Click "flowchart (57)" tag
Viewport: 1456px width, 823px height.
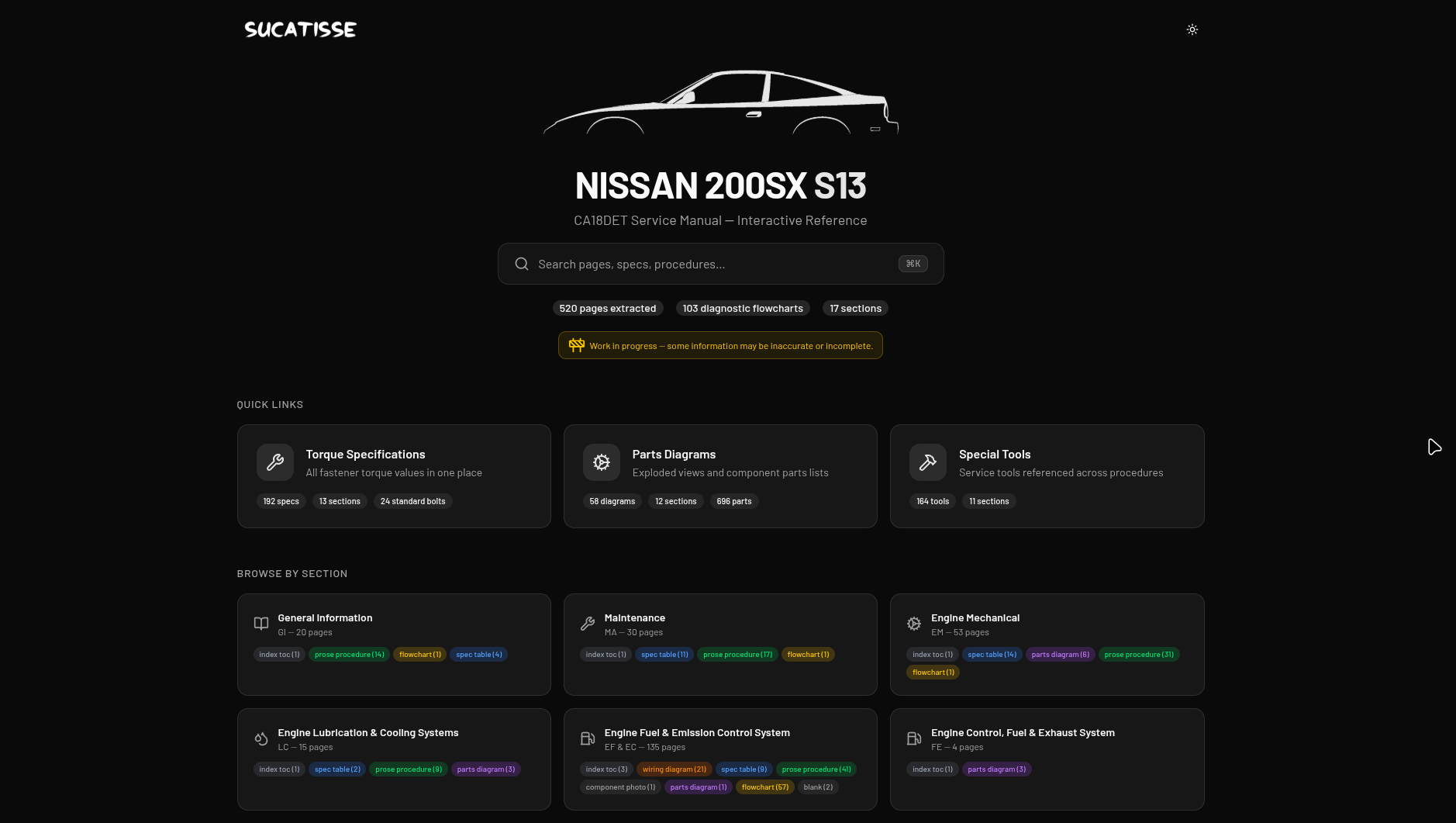(765, 787)
